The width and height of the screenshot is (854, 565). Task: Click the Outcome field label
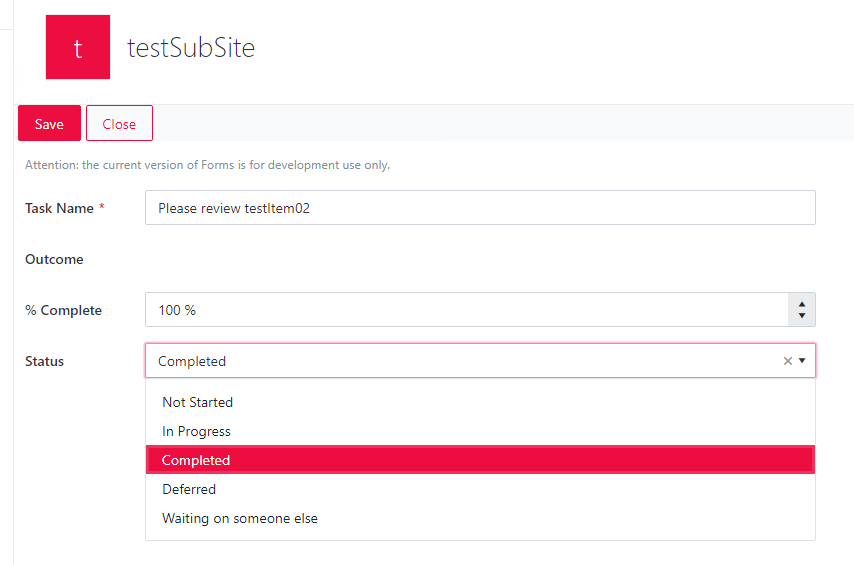point(54,259)
